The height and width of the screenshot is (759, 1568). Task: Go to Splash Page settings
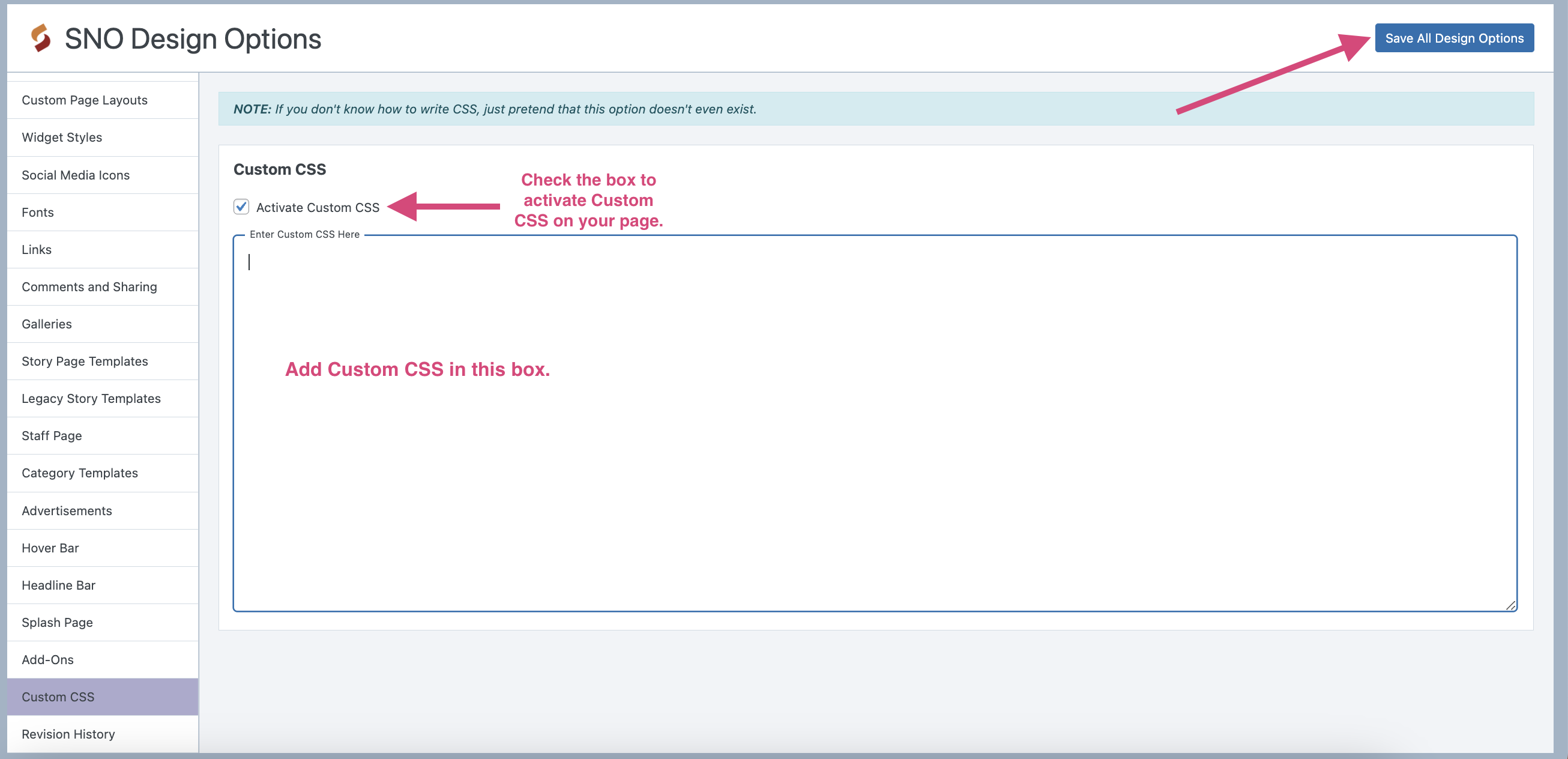click(103, 623)
